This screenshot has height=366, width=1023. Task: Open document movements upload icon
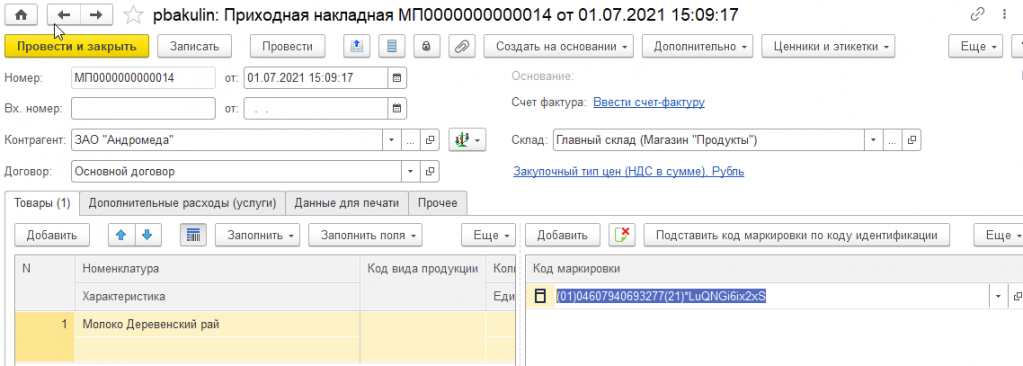(357, 46)
